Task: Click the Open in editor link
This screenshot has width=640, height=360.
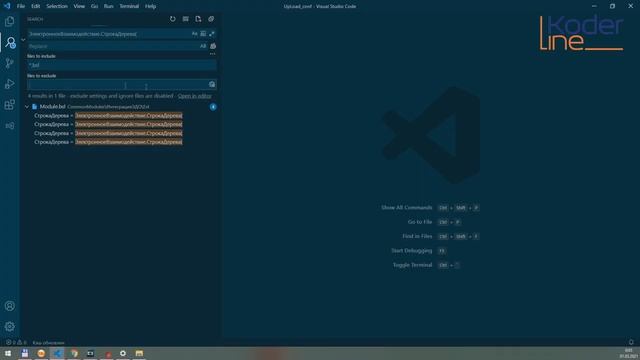Action: (195, 96)
